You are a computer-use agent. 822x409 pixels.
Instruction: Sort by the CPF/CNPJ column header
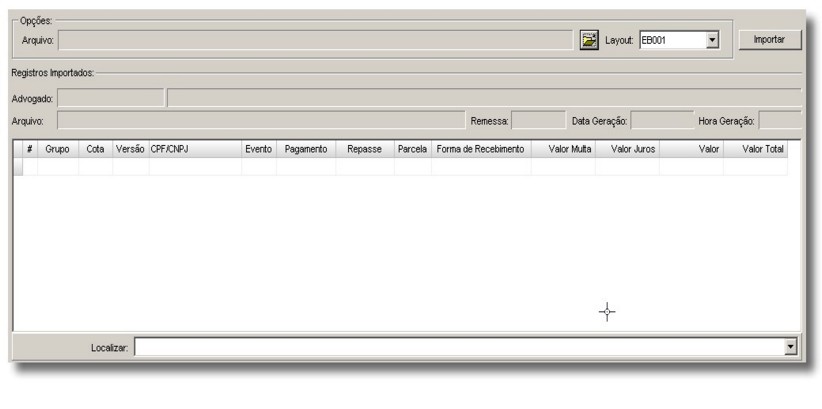coord(195,149)
